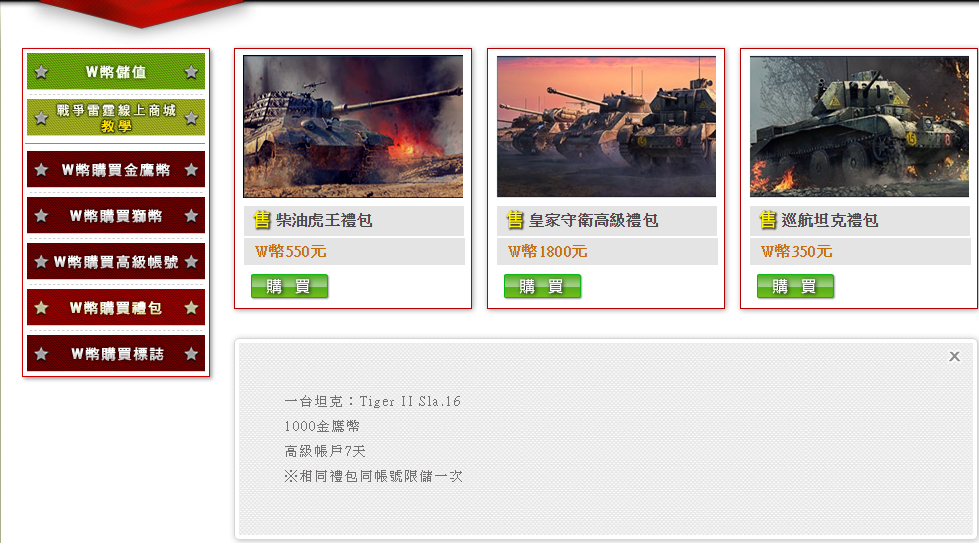The image size is (979, 546).
Task: Buy the 皇家守衛高級禮包 with 購買 button
Action: point(542,286)
